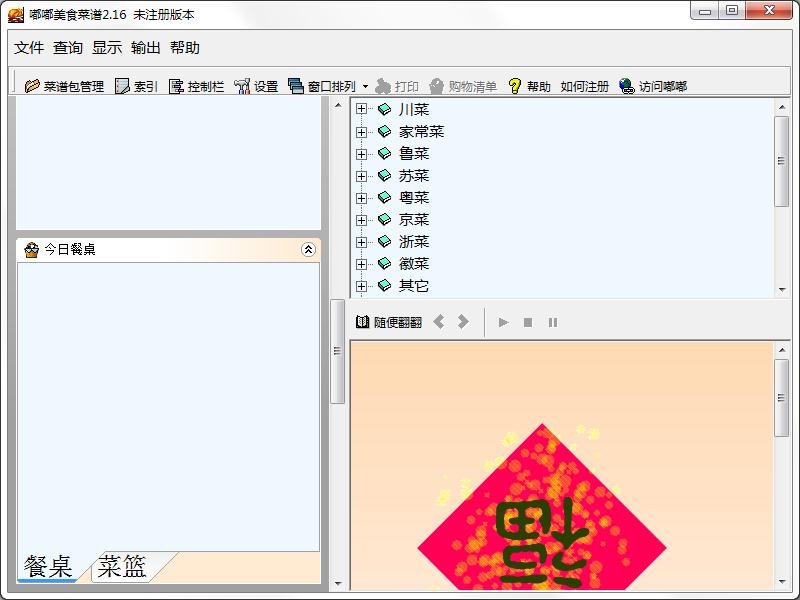800x600 pixels.
Task: Switch to the 菜篮 tab
Action: pyautogui.click(x=123, y=567)
